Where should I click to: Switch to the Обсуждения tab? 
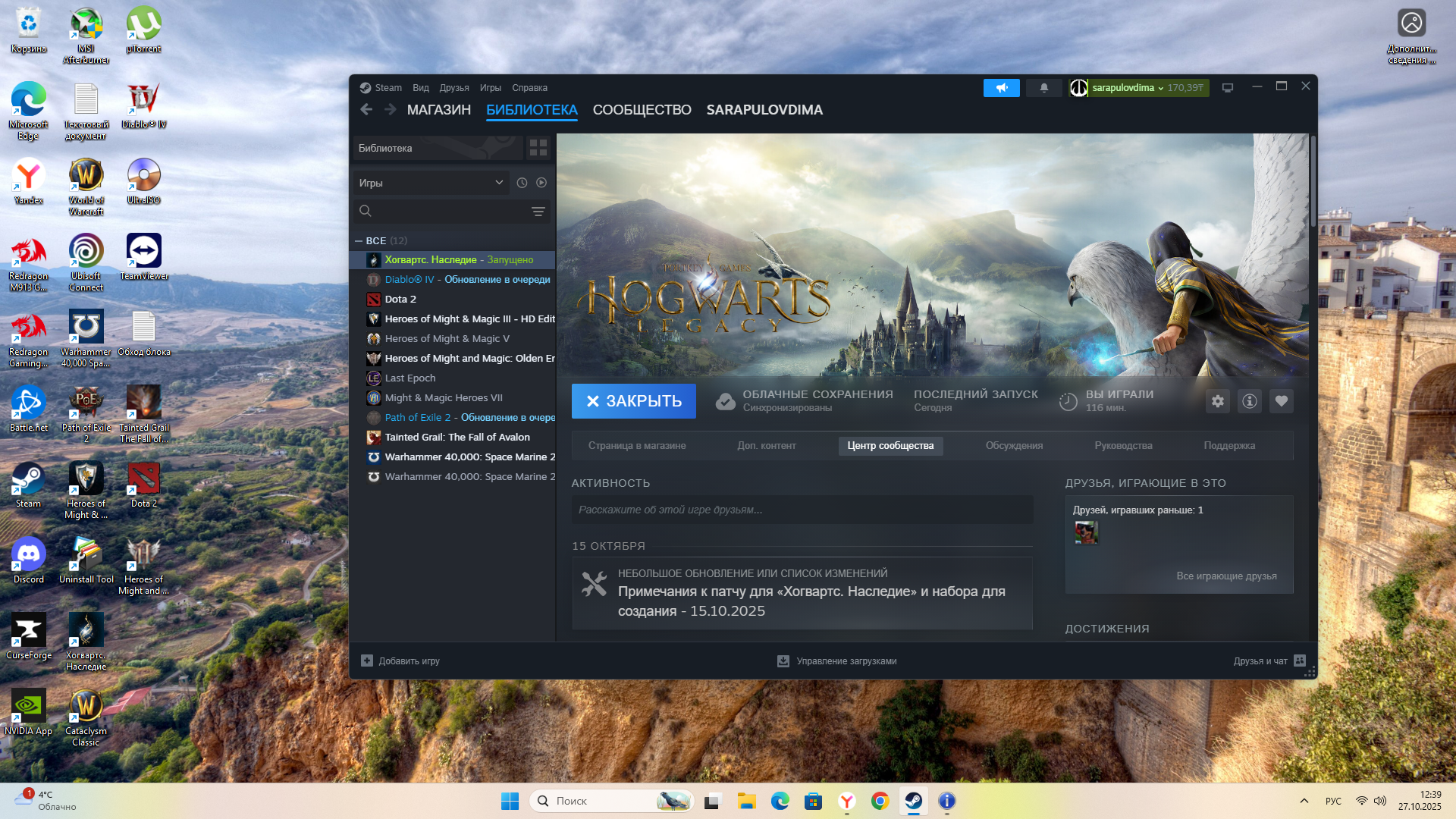(x=1014, y=446)
